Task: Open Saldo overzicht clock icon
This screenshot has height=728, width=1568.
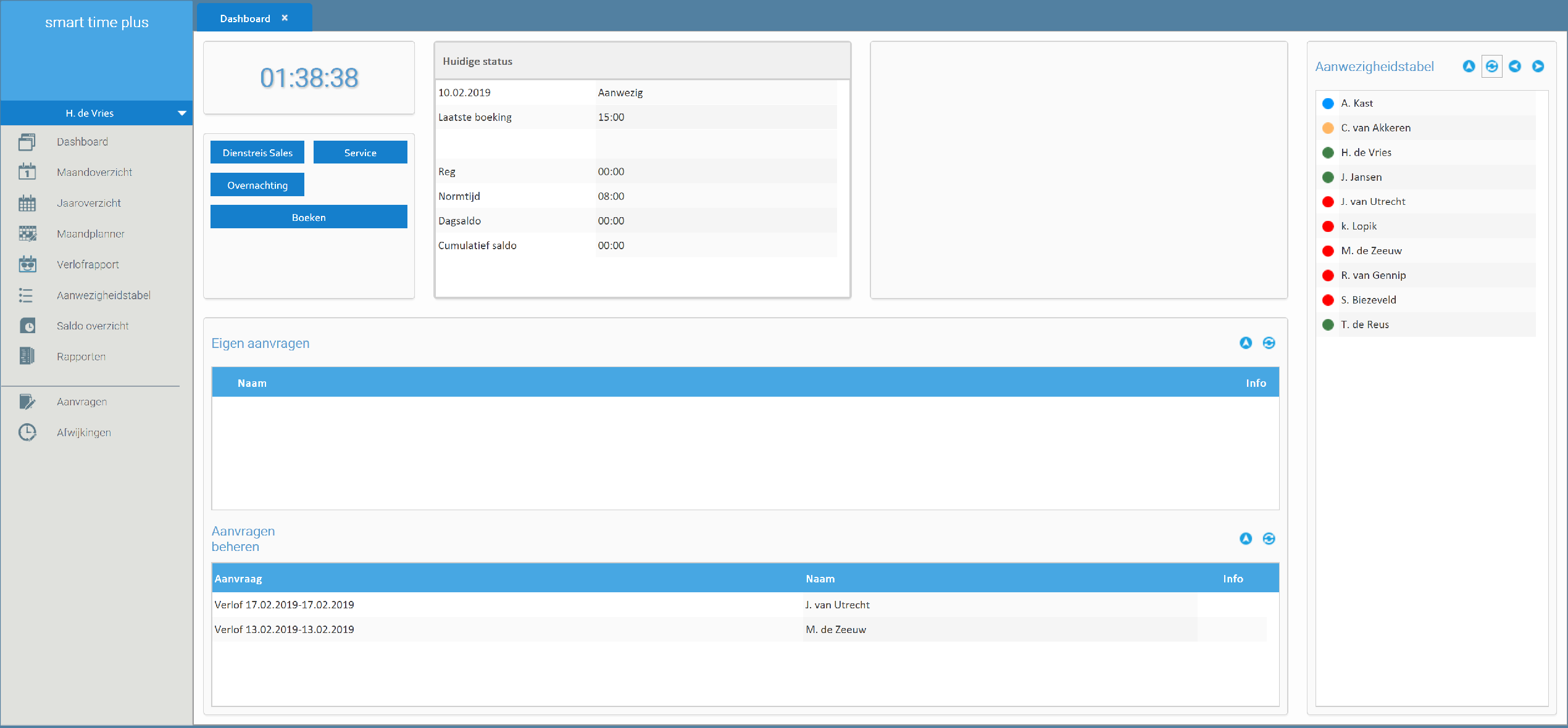Action: 27,326
